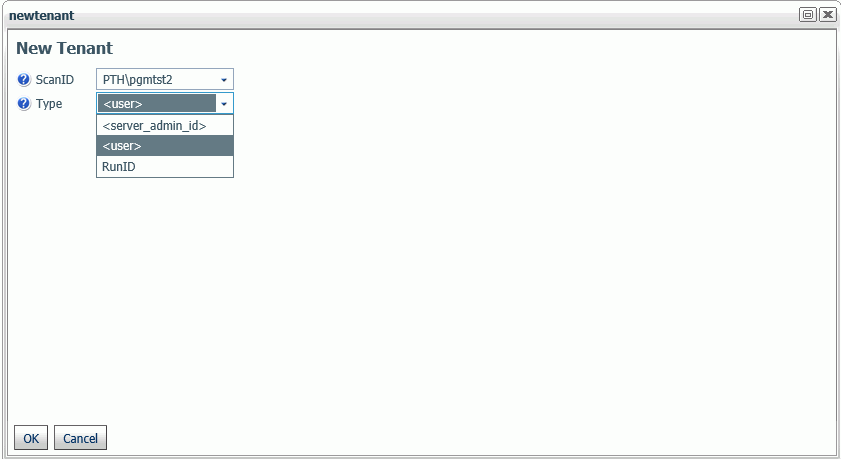The image size is (841, 459).
Task: Dismiss the dialog with Cancel
Action: 80,438
